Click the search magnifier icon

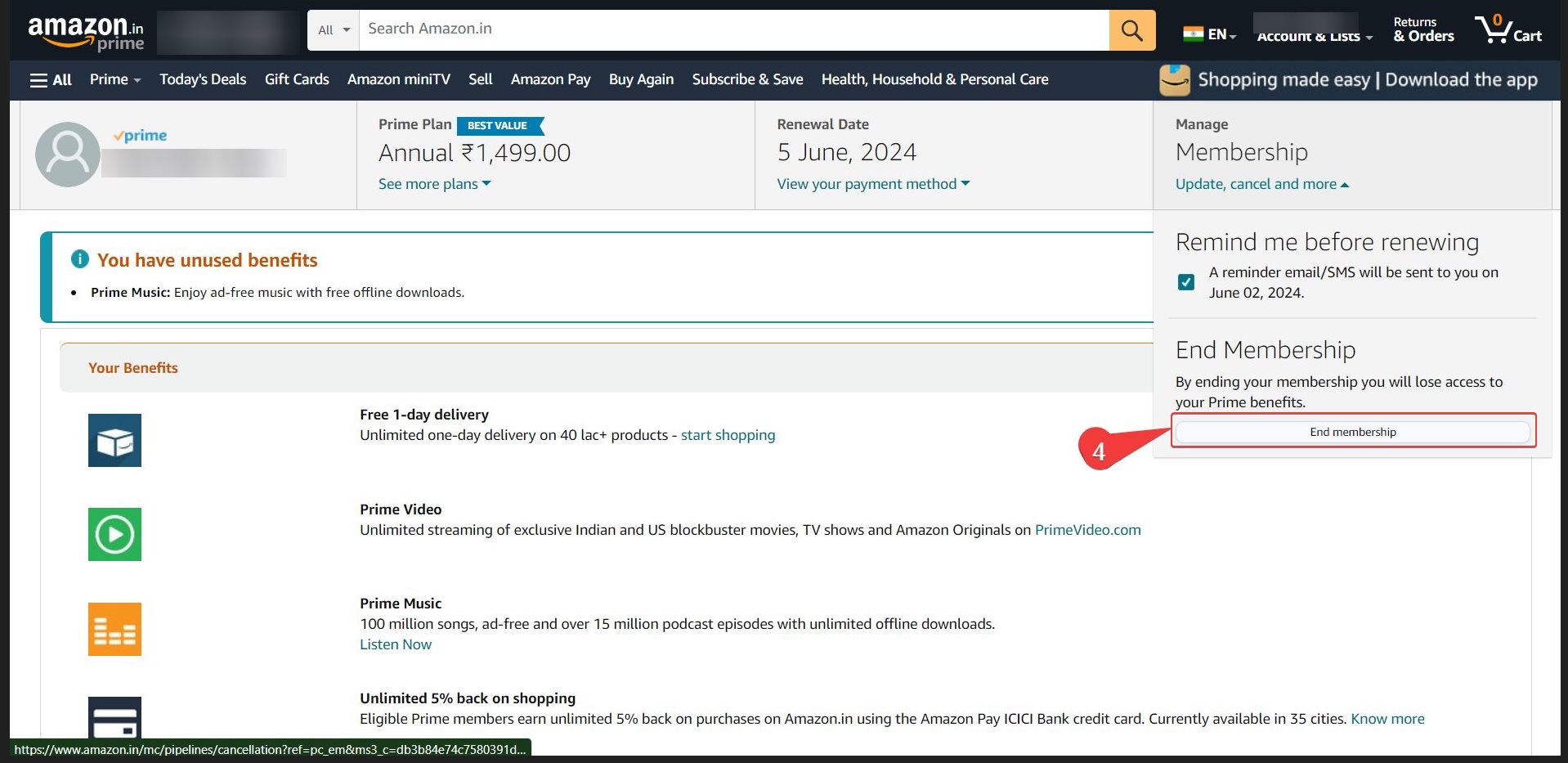click(1131, 30)
